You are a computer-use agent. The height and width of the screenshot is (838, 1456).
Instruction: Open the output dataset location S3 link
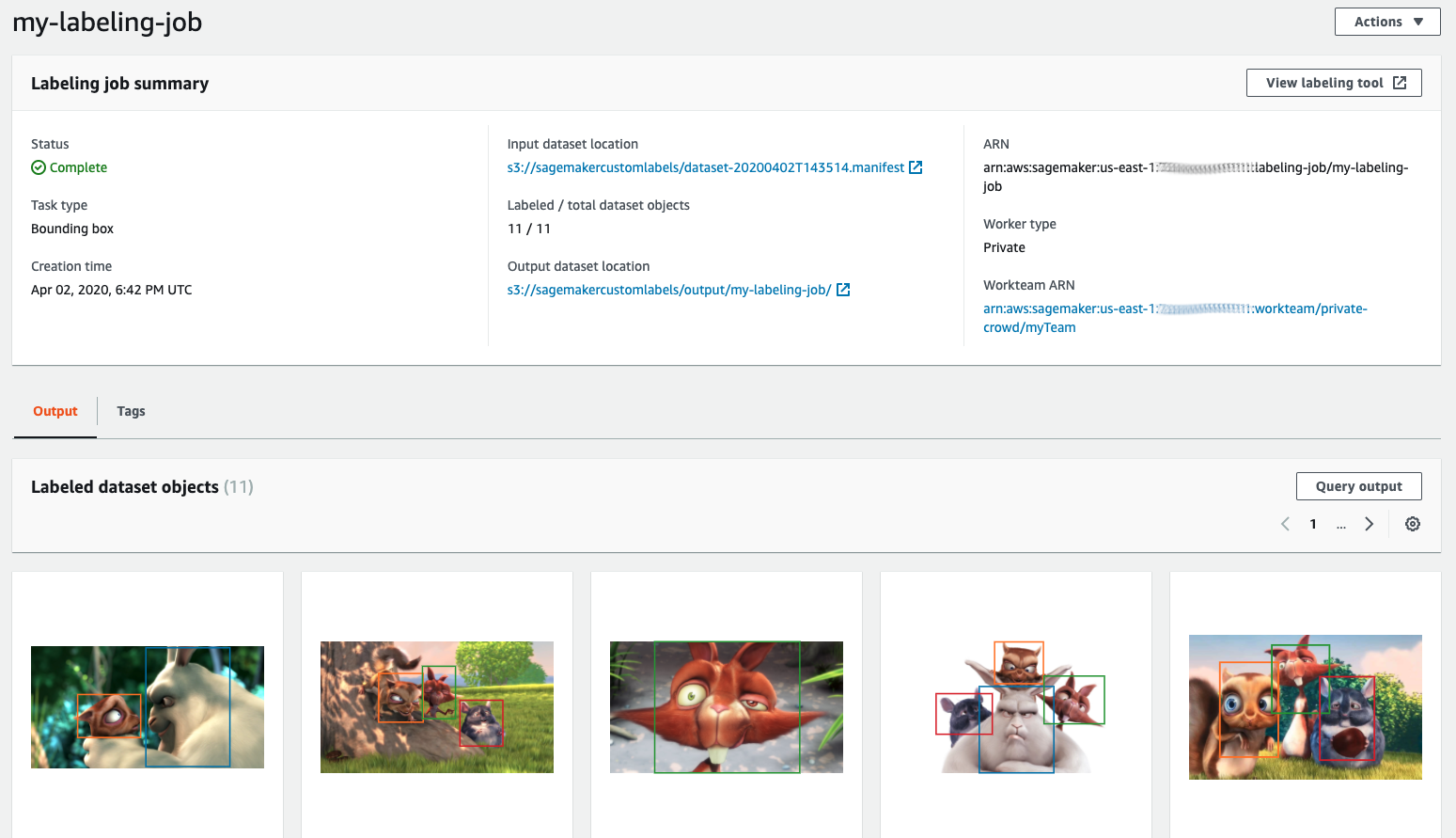pos(668,290)
